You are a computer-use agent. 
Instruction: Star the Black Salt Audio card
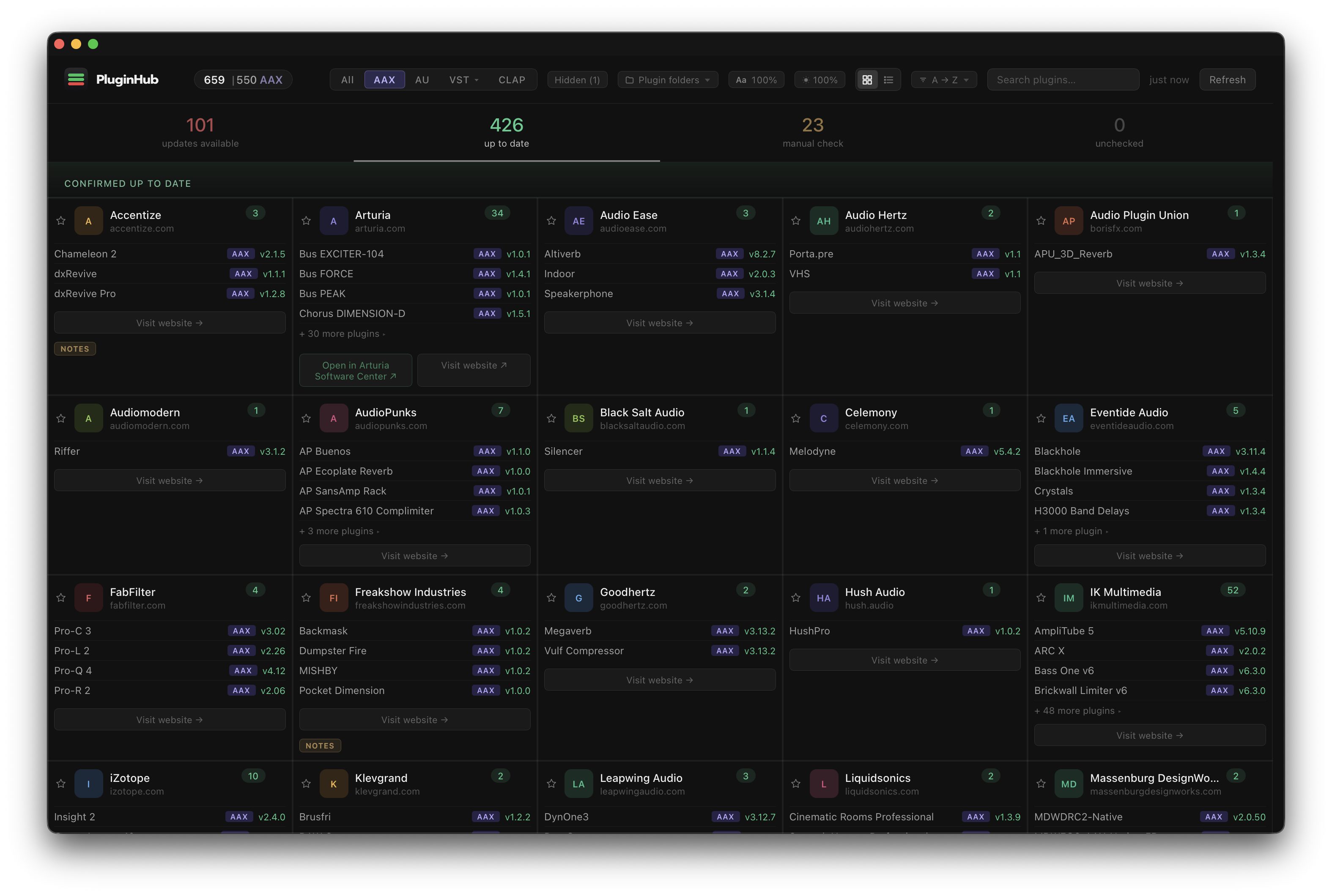551,418
